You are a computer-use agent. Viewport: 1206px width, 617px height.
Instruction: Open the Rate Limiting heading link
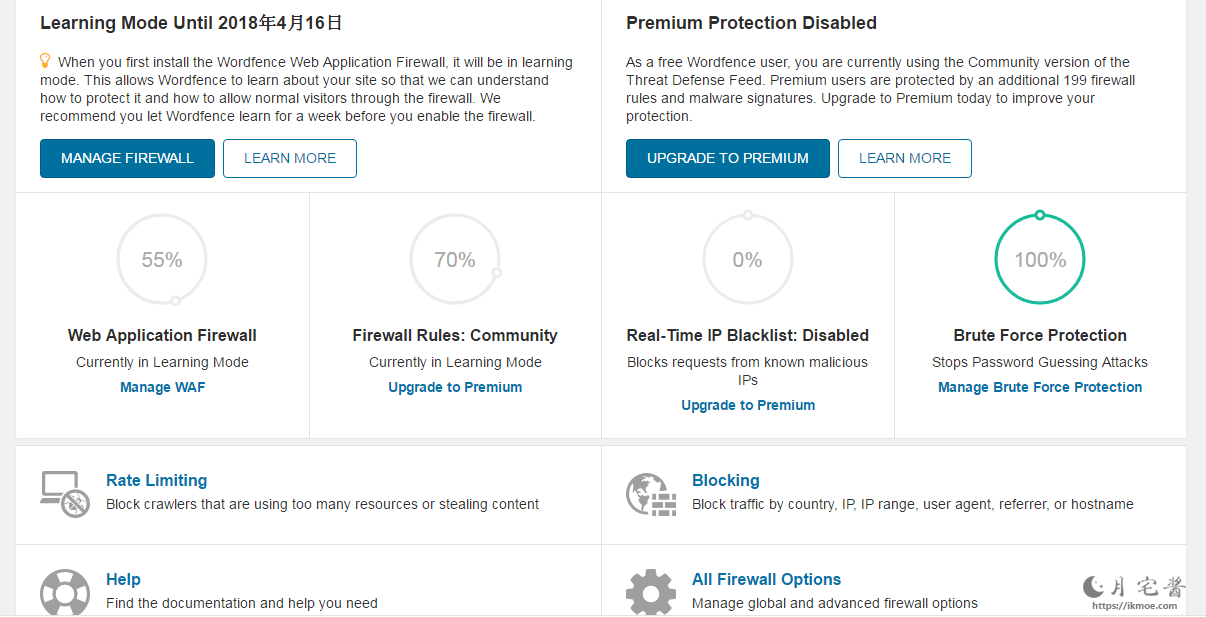(x=156, y=480)
